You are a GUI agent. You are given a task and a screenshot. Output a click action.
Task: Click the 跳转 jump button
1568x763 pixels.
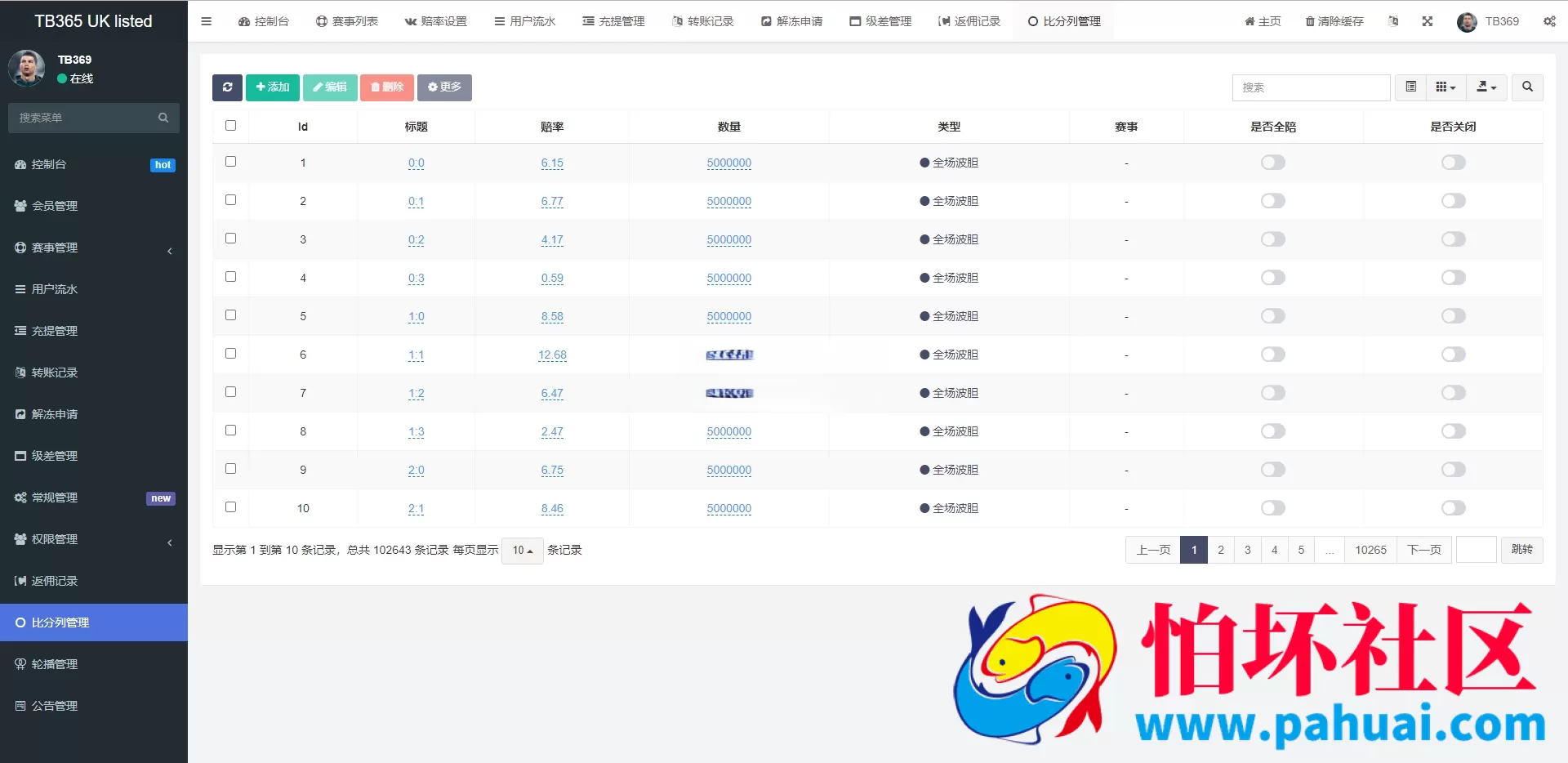click(1522, 550)
